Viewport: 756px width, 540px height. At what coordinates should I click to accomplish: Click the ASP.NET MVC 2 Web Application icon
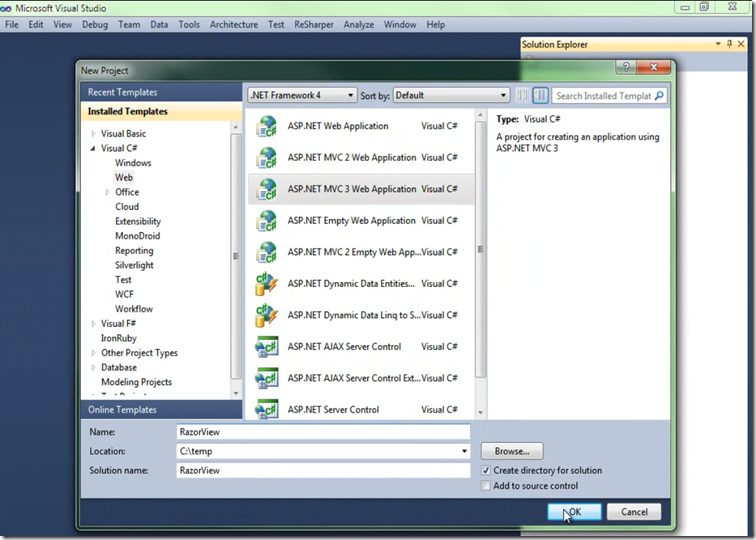(267, 158)
